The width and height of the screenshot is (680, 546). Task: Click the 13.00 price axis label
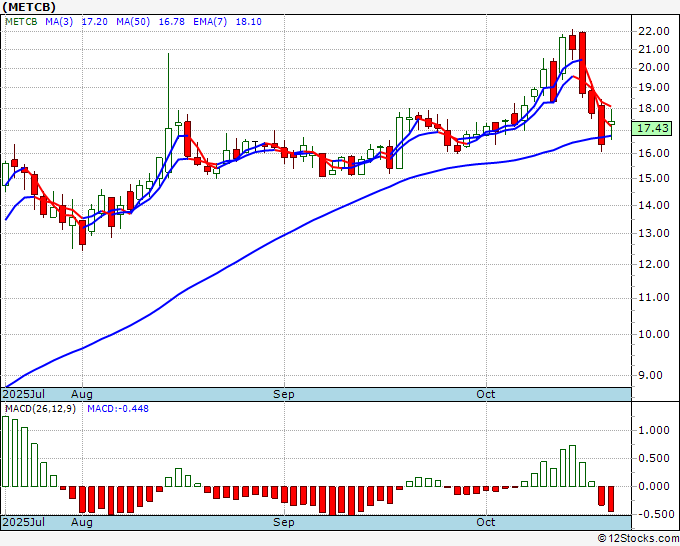click(654, 233)
